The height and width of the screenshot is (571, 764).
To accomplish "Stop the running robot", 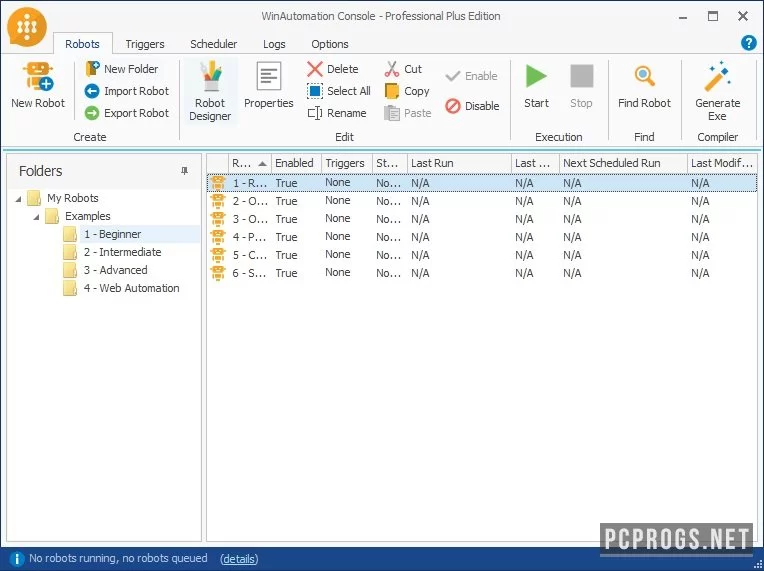I will (x=581, y=85).
